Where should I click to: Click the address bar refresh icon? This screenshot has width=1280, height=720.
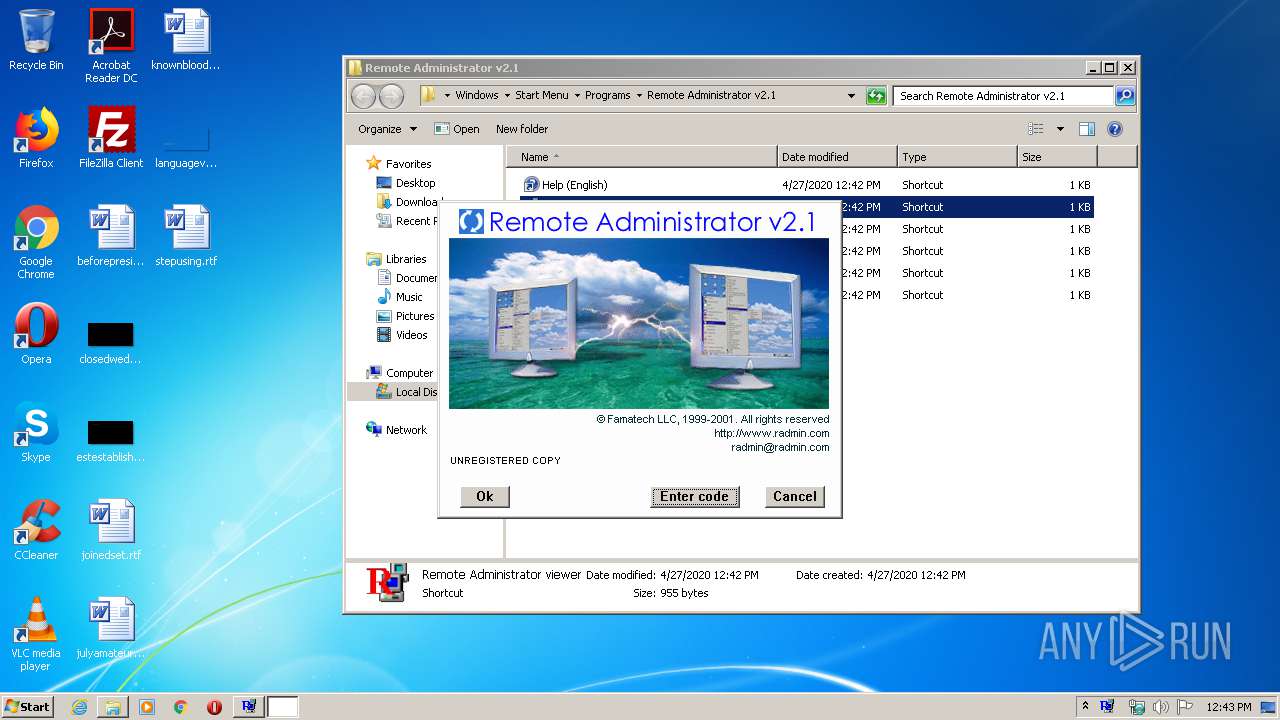(x=876, y=96)
